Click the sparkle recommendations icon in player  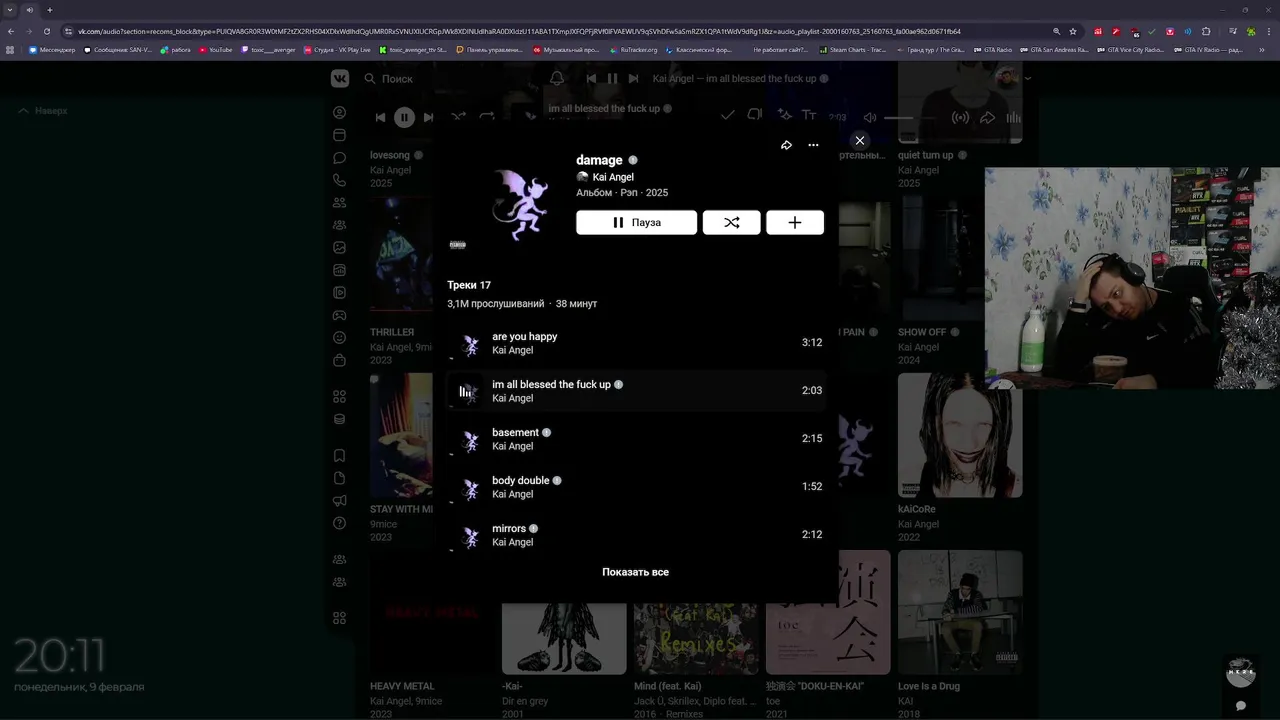coord(785,116)
